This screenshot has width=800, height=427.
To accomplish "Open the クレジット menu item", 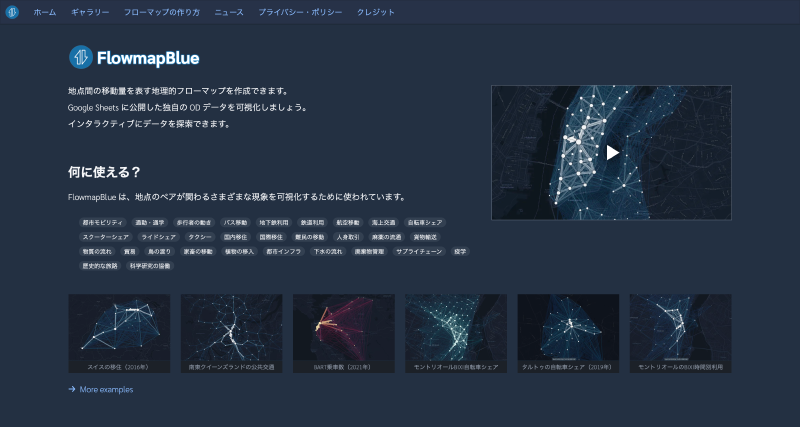I will 376,12.
